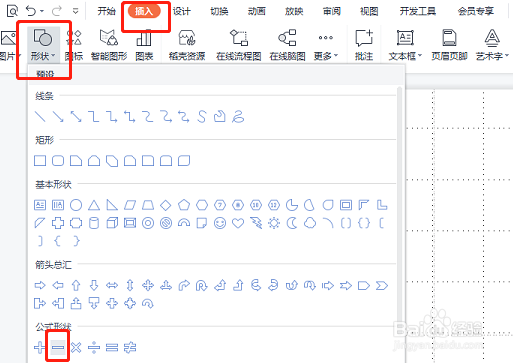The height and width of the screenshot is (363, 513).
Task: Open 在线流程图 flowchart tool
Action: pos(239,45)
